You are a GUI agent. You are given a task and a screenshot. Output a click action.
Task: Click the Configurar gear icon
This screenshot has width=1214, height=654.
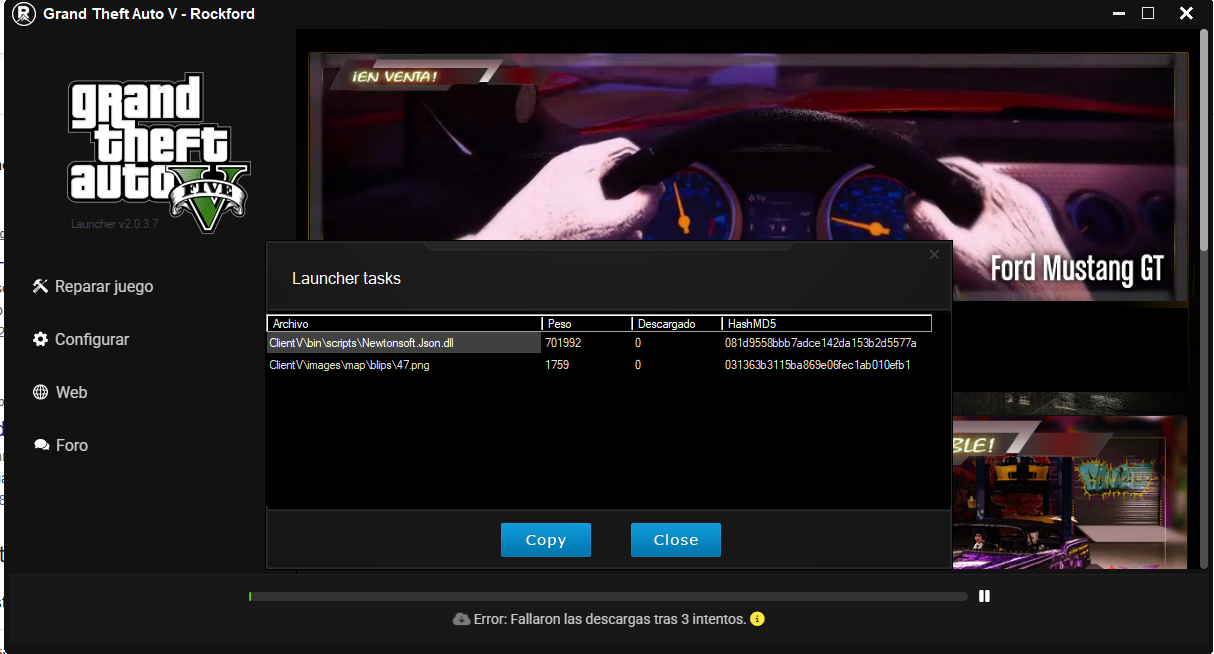[x=40, y=339]
